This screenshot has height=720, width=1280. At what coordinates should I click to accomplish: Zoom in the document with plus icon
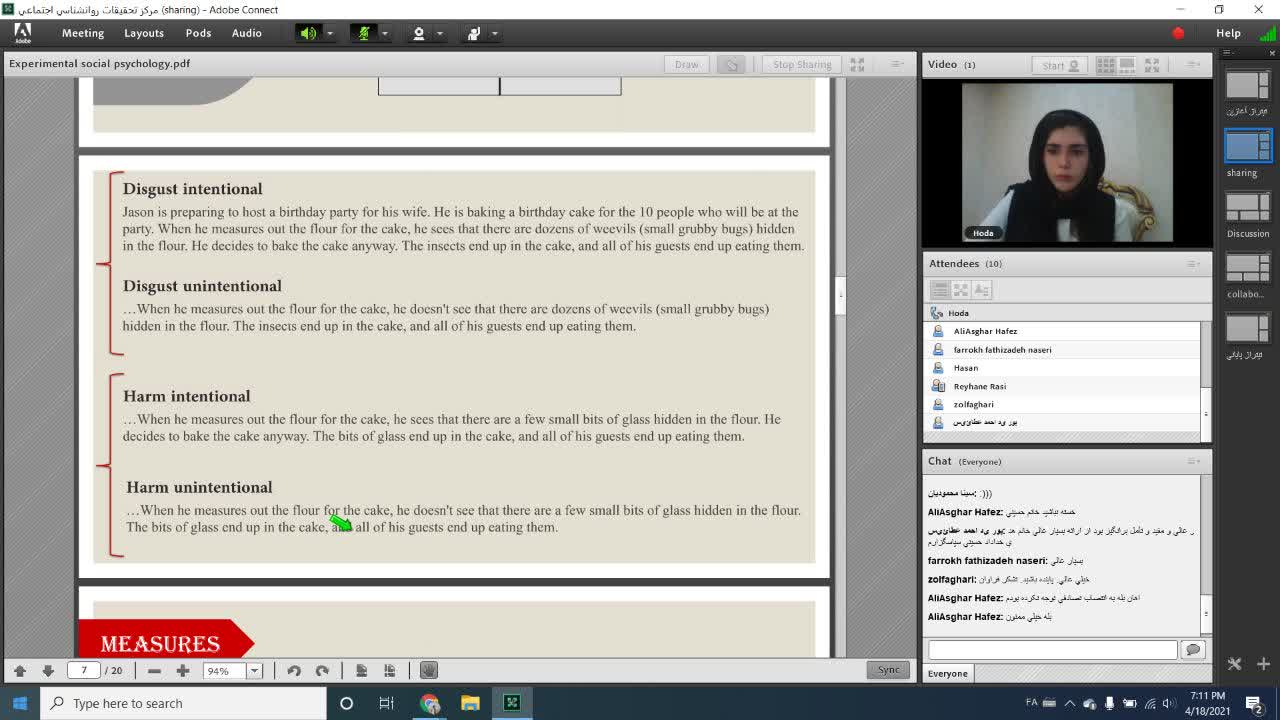click(x=182, y=671)
